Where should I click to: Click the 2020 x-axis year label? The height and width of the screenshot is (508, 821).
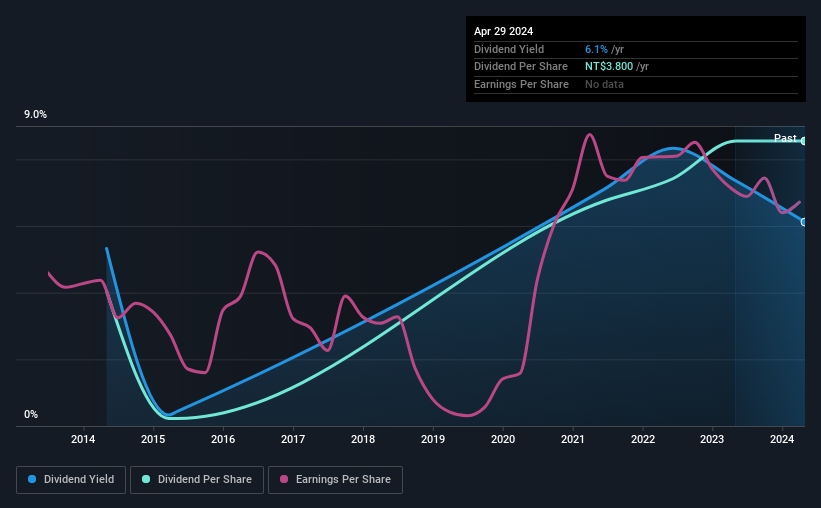pyautogui.click(x=503, y=439)
